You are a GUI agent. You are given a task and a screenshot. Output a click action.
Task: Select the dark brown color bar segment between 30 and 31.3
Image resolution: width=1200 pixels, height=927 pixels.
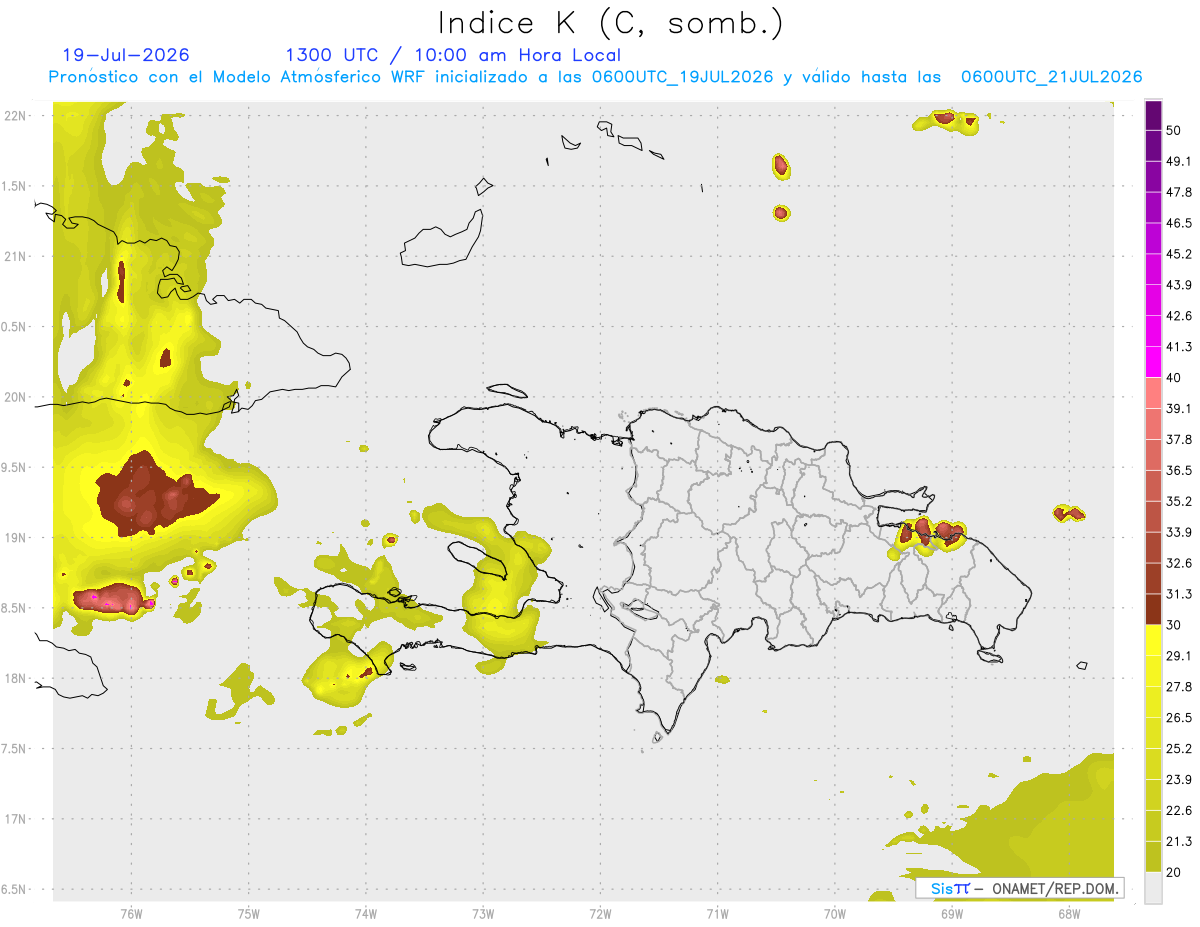[x=1153, y=609]
